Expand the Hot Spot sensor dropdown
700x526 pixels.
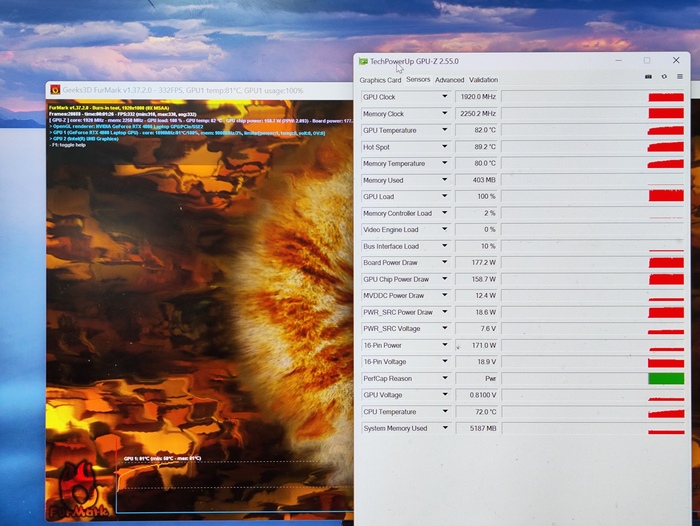click(445, 147)
